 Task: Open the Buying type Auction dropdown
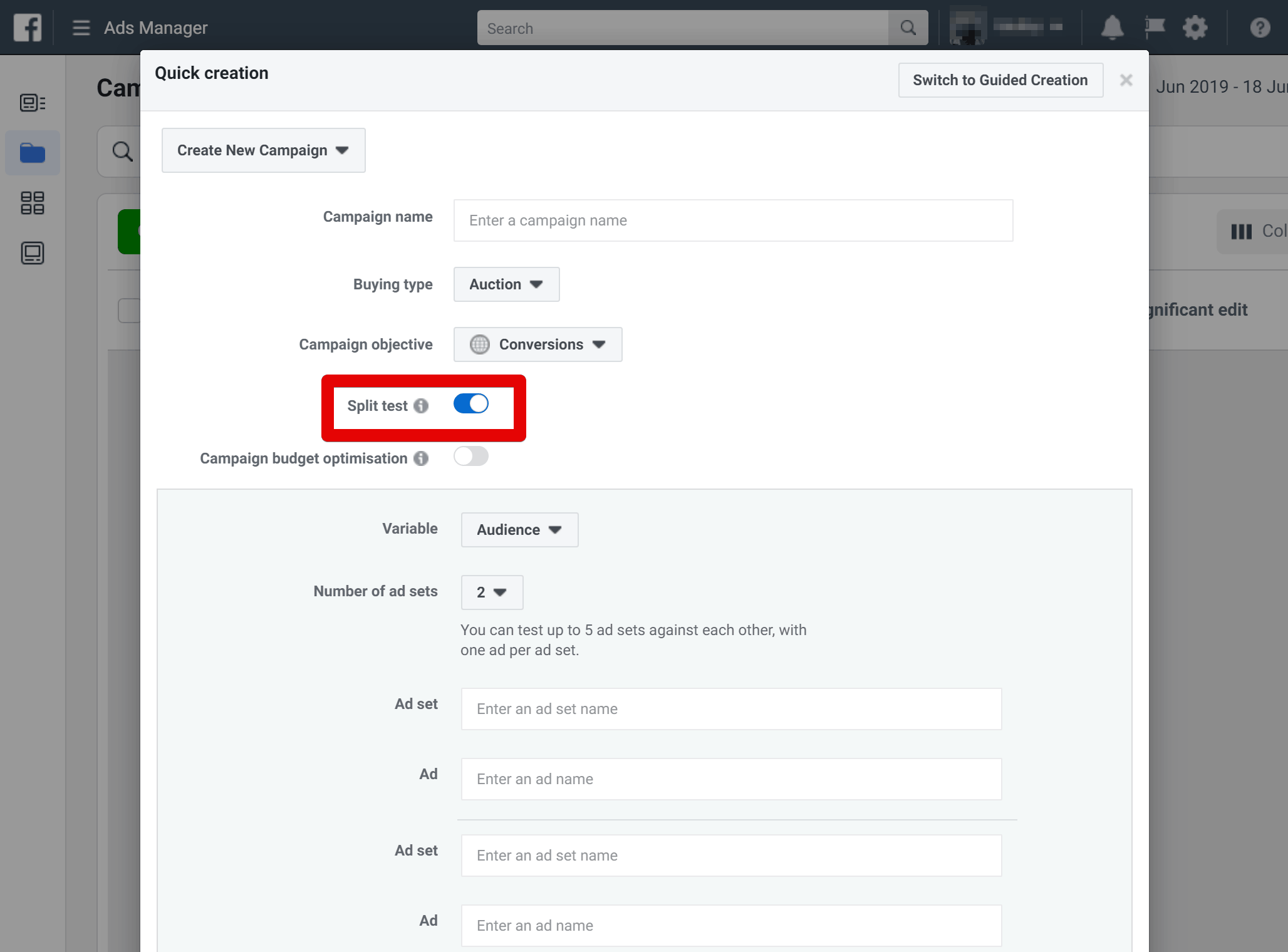[x=506, y=284]
